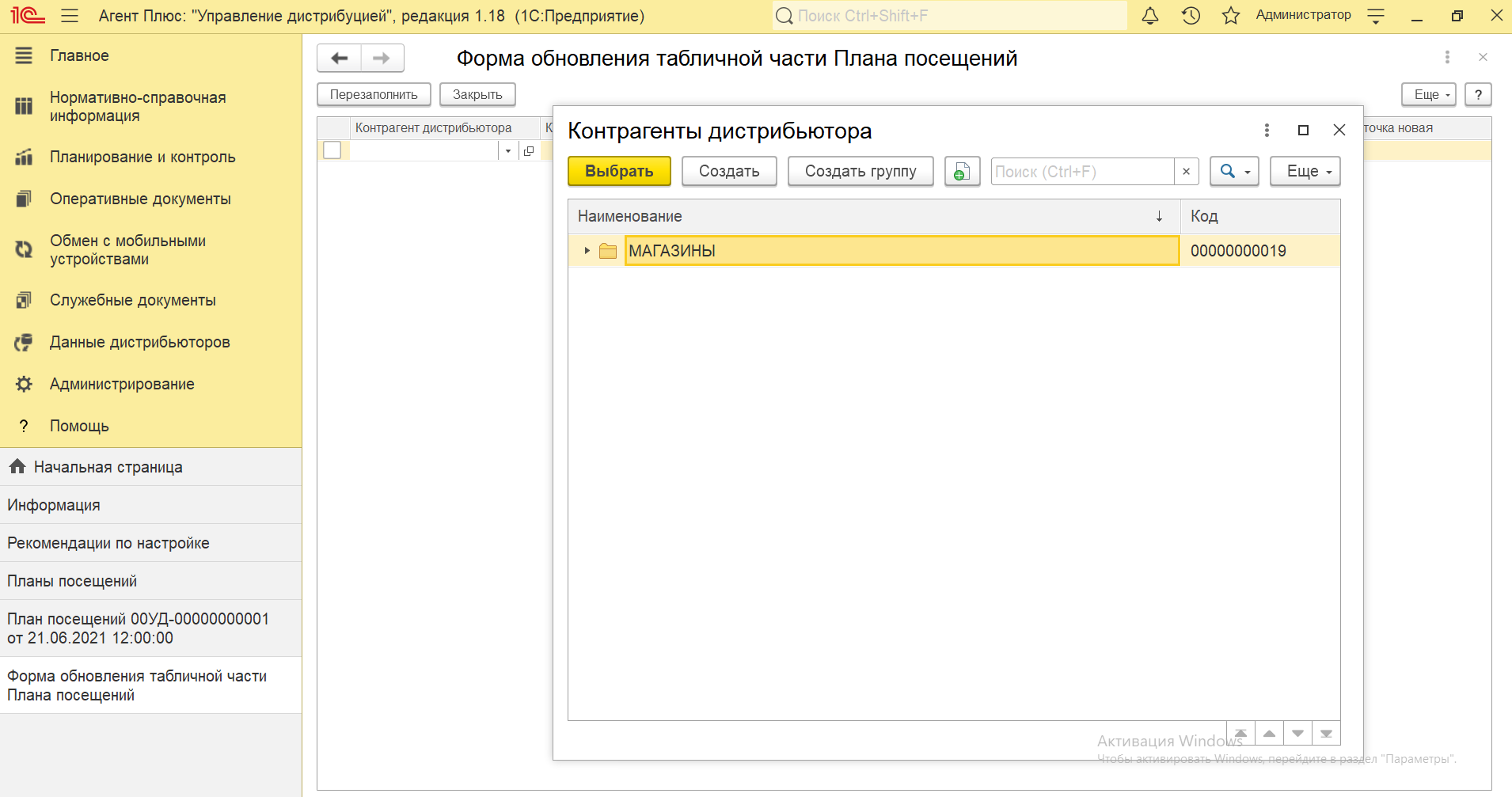Clear the search field with X

pyautogui.click(x=1186, y=171)
